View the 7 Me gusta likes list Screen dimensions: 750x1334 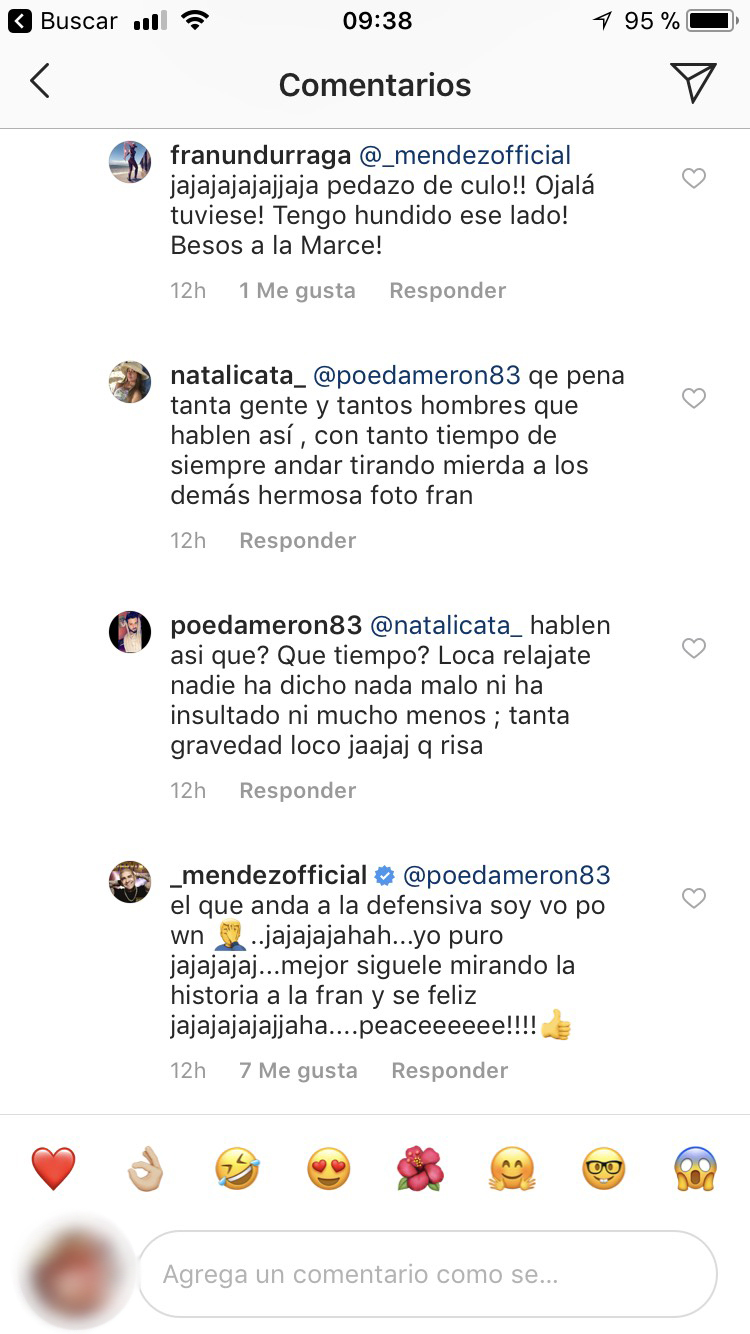(x=298, y=1071)
